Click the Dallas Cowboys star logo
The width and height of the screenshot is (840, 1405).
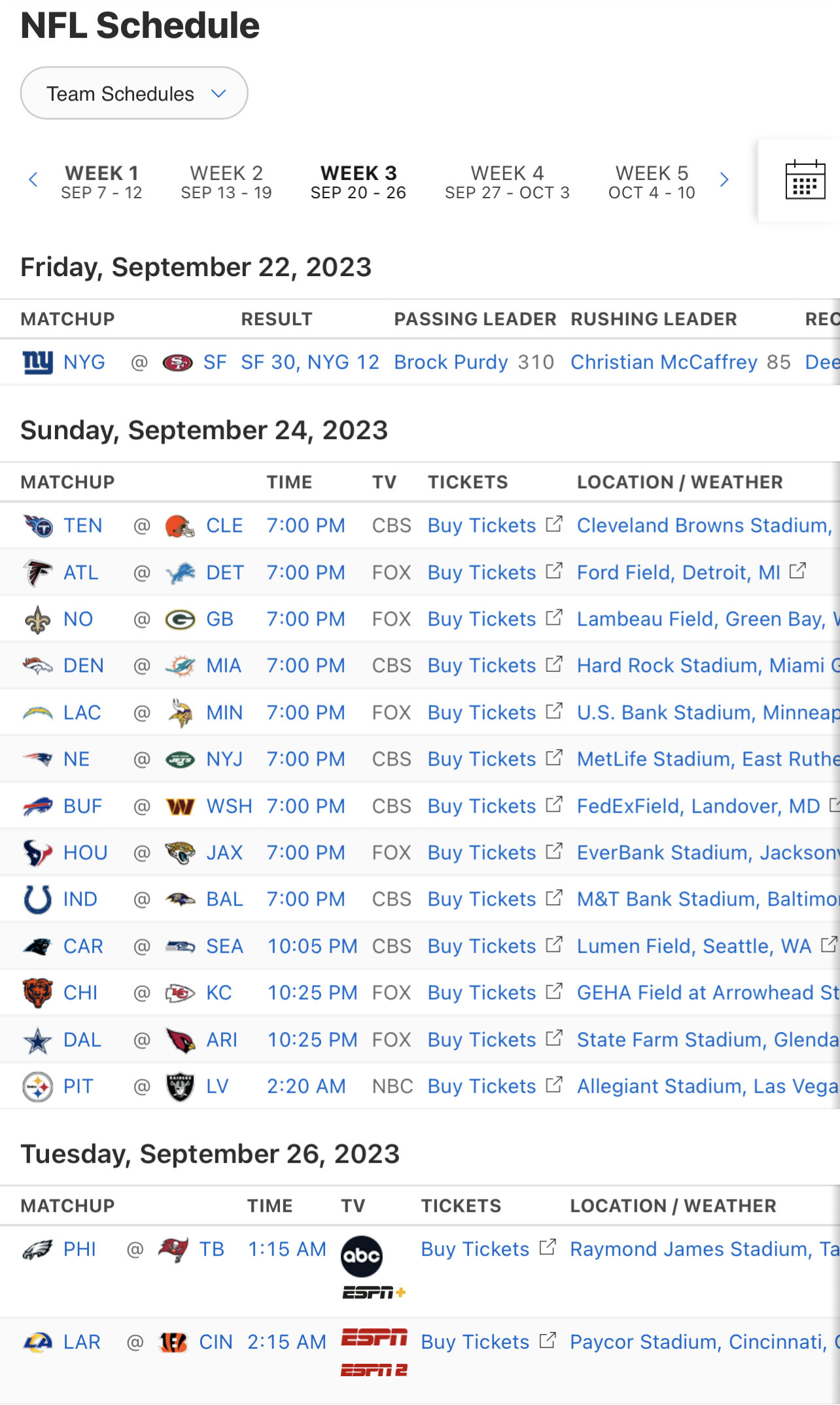[38, 1040]
